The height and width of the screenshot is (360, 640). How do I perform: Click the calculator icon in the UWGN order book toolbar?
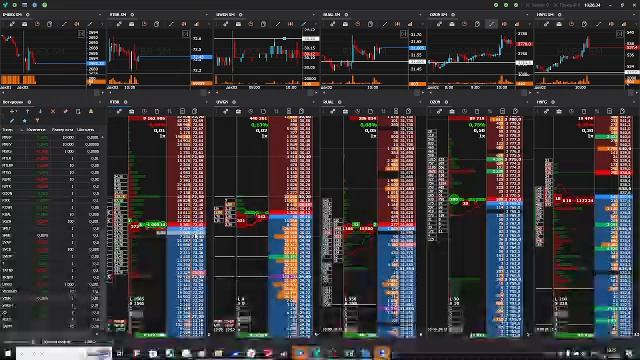[289, 111]
